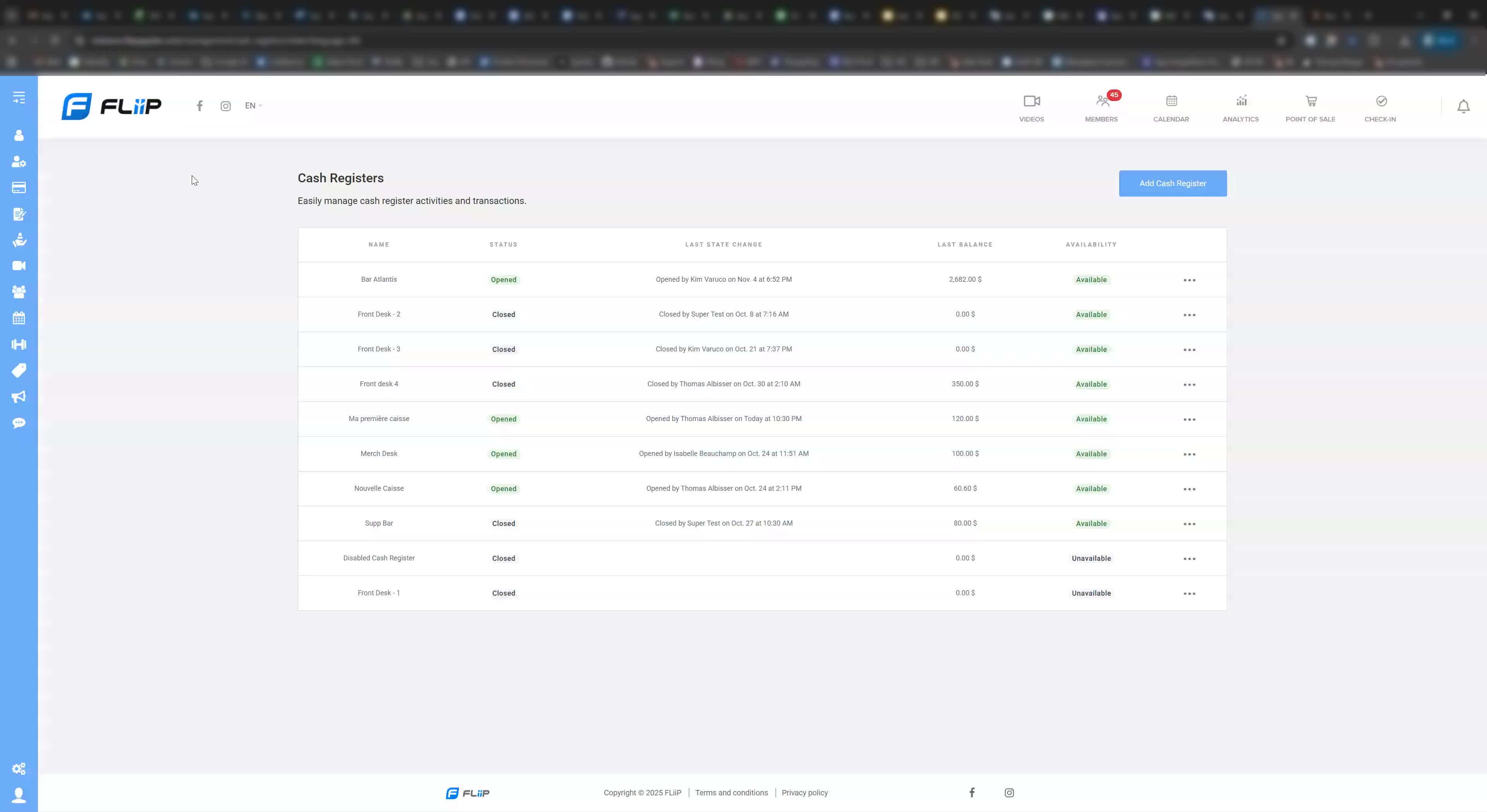
Task: Show row options for Nouvelle Caisse
Action: [1190, 489]
